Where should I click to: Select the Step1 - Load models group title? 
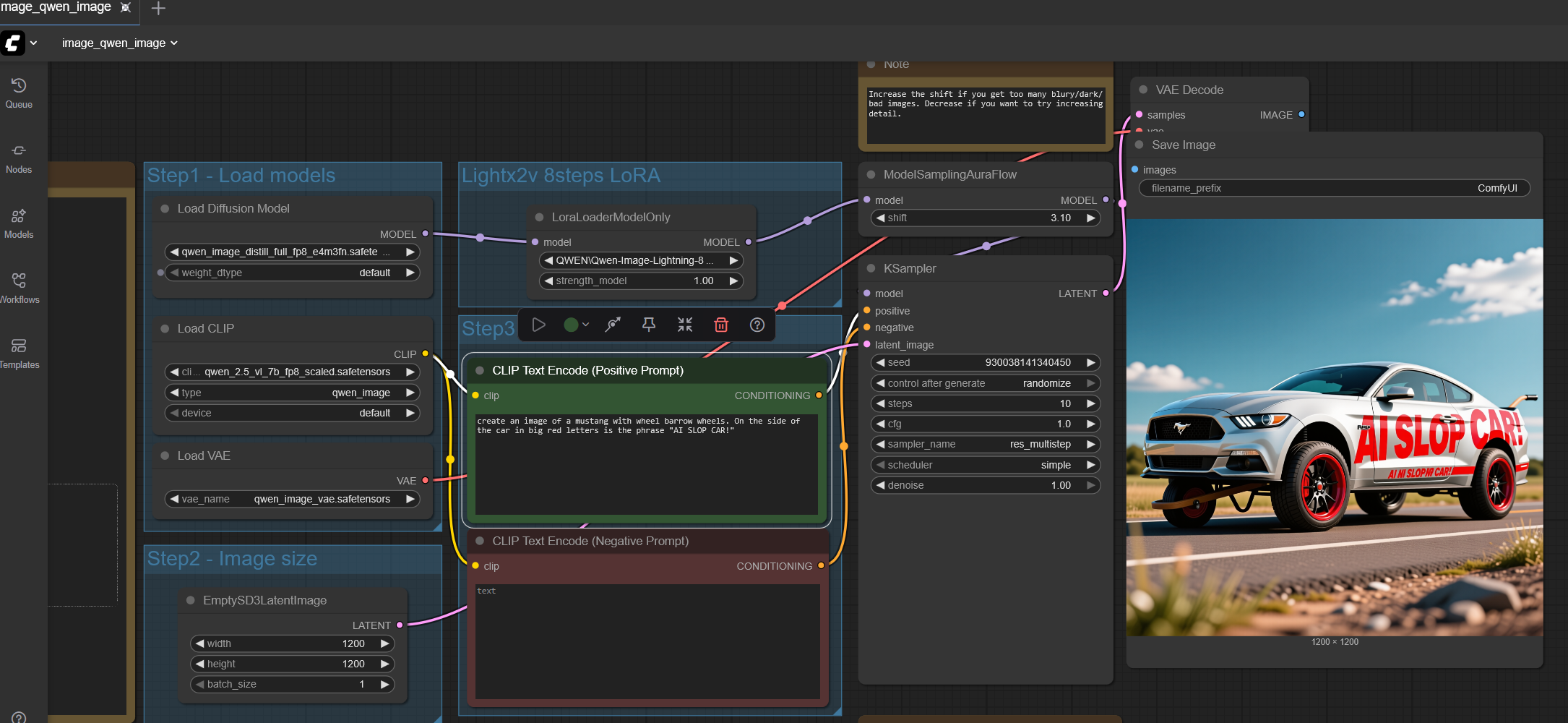coord(241,176)
